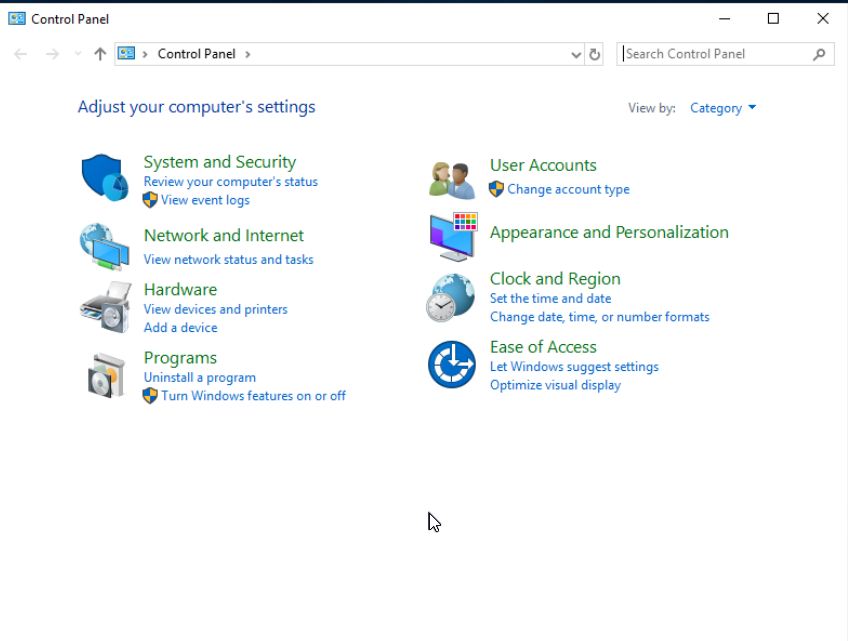
Task: Open View event logs link
Action: 205,200
